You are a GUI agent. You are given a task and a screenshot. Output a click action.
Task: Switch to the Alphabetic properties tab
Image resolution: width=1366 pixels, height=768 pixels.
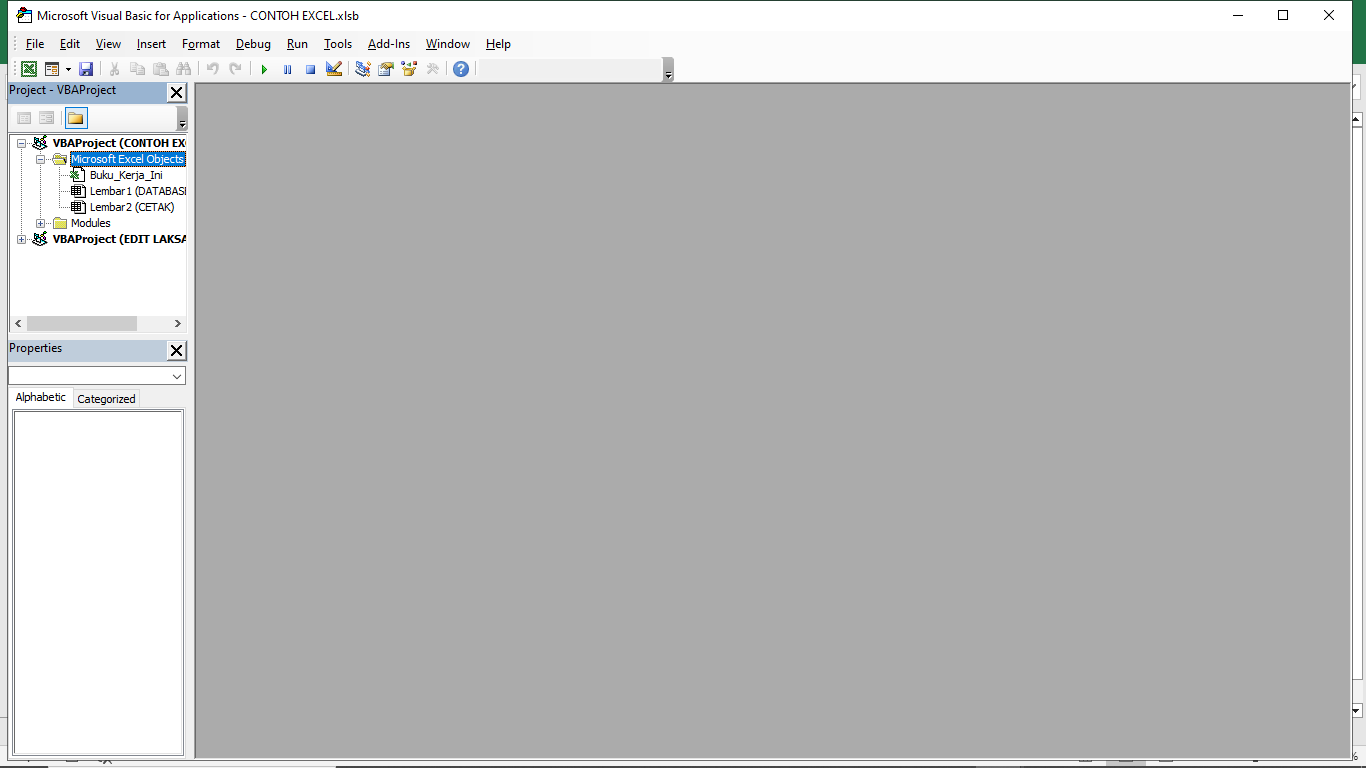pyautogui.click(x=41, y=397)
